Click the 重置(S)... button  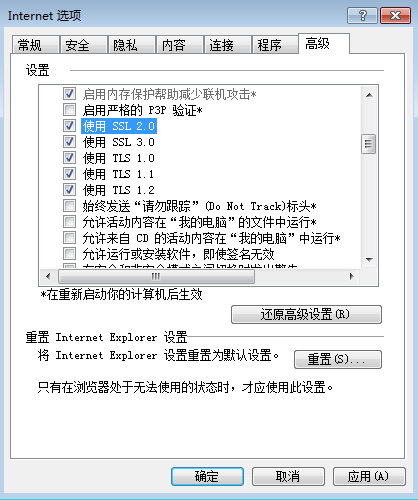pos(338,359)
